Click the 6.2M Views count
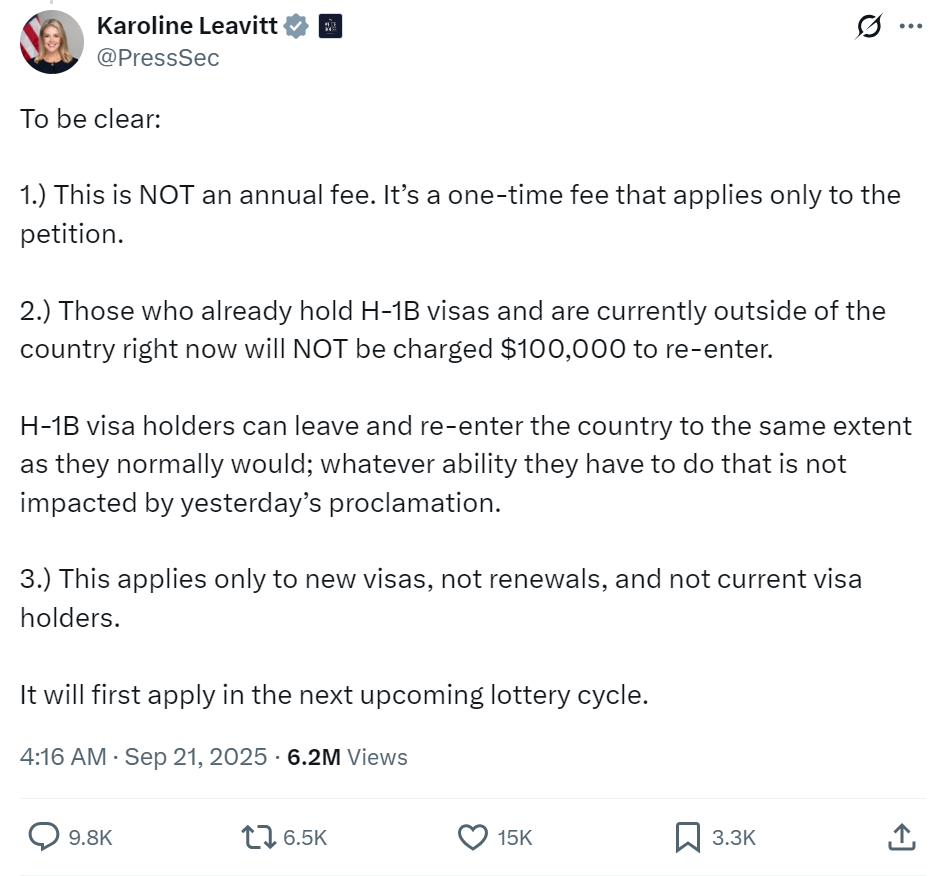 tap(347, 757)
